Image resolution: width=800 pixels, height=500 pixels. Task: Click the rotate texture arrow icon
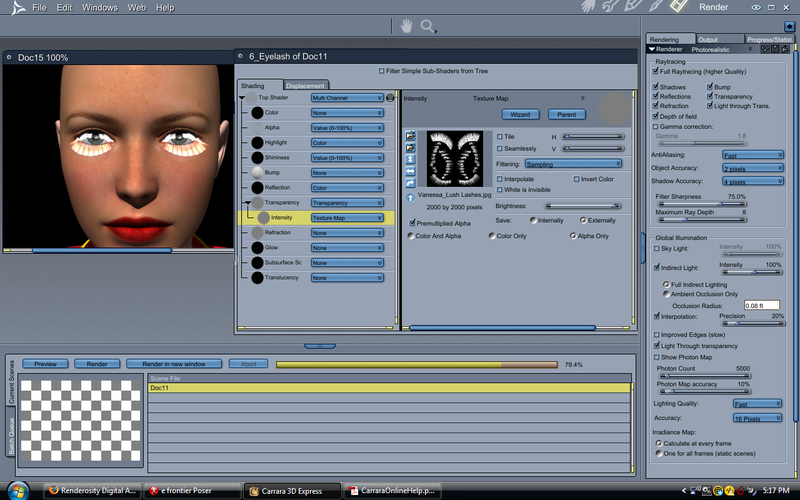click(410, 183)
